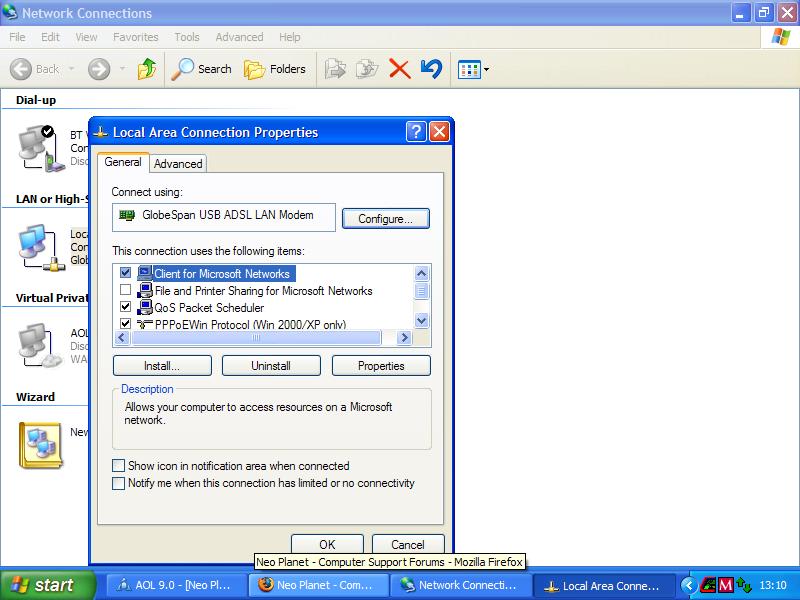This screenshot has height=600, width=800.
Task: Click items list scroll right arrow
Action: coord(404,337)
